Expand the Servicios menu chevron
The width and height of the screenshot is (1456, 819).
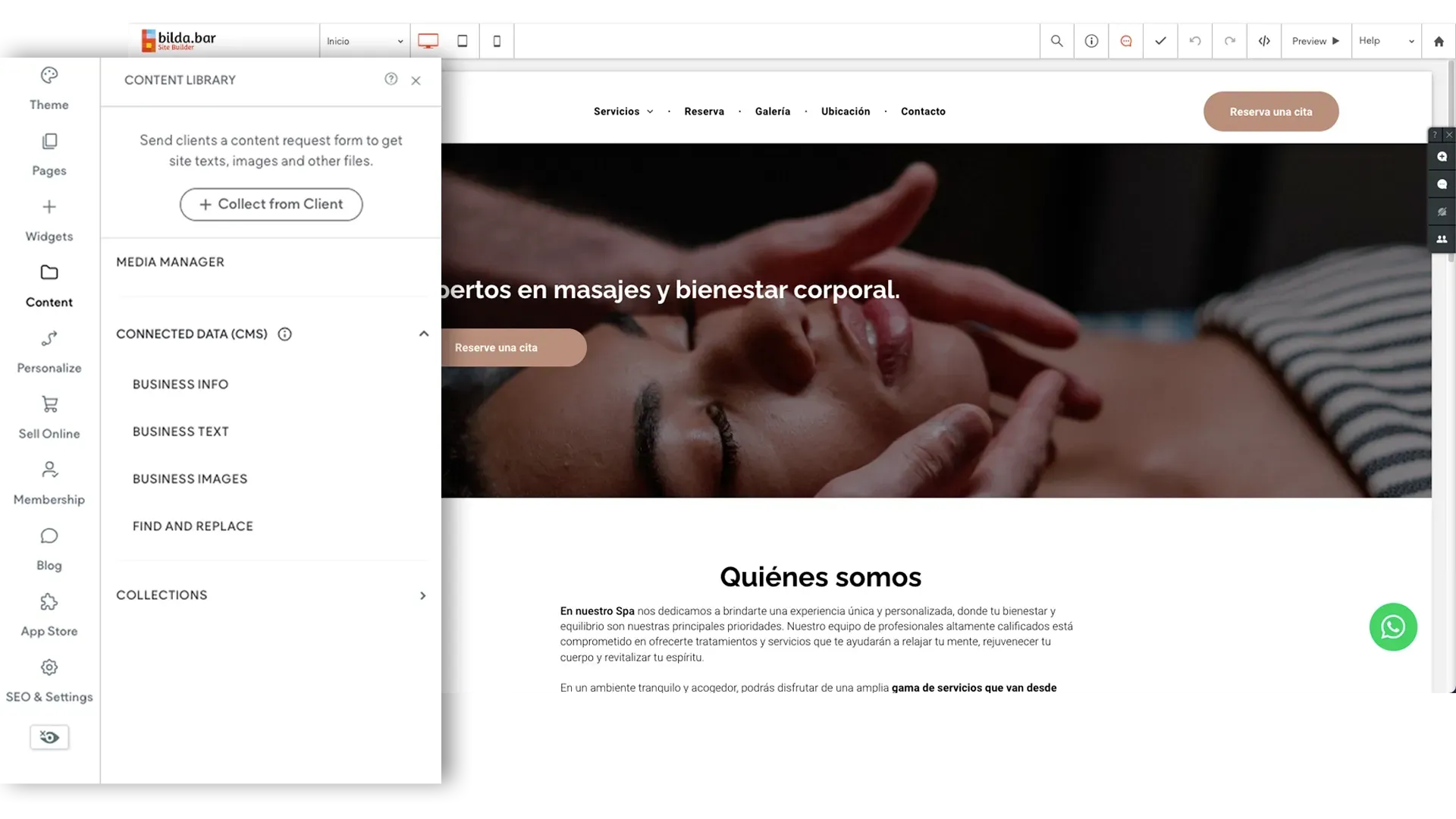point(650,111)
